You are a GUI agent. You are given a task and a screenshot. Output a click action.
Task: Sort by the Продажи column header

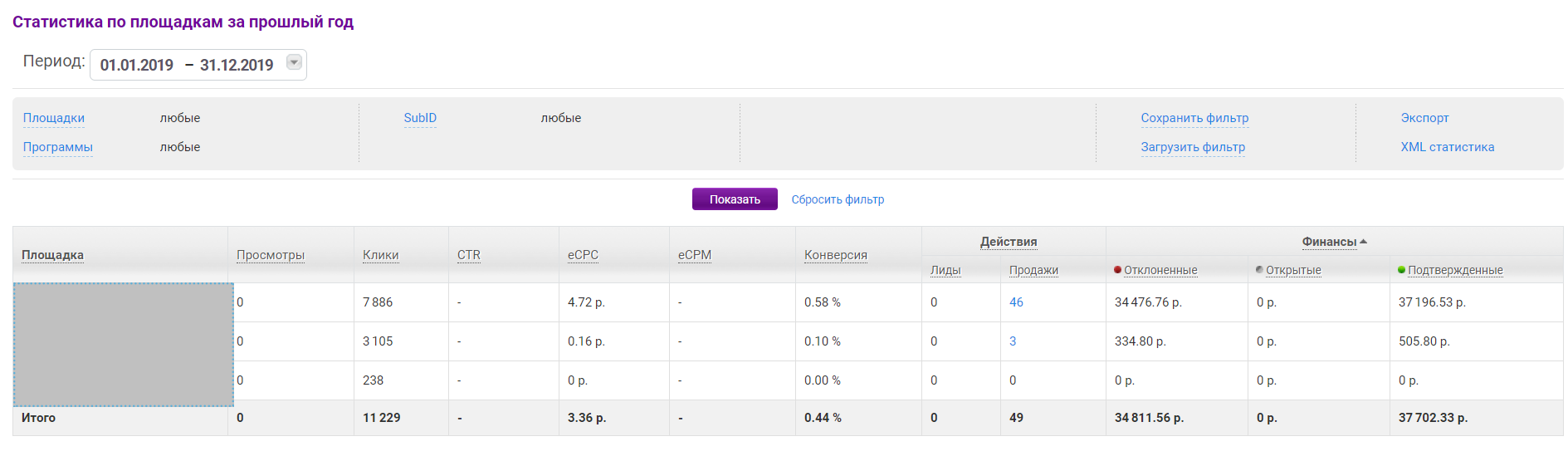tap(1033, 270)
